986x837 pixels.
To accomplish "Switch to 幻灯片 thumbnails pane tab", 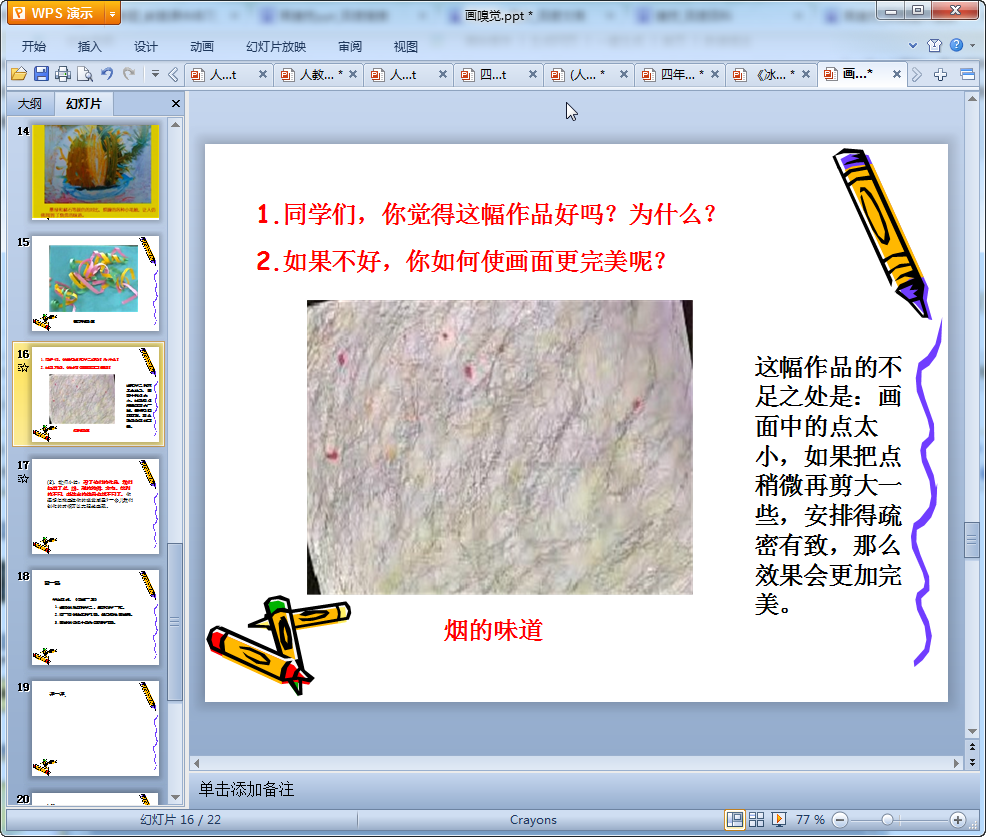I will point(83,104).
